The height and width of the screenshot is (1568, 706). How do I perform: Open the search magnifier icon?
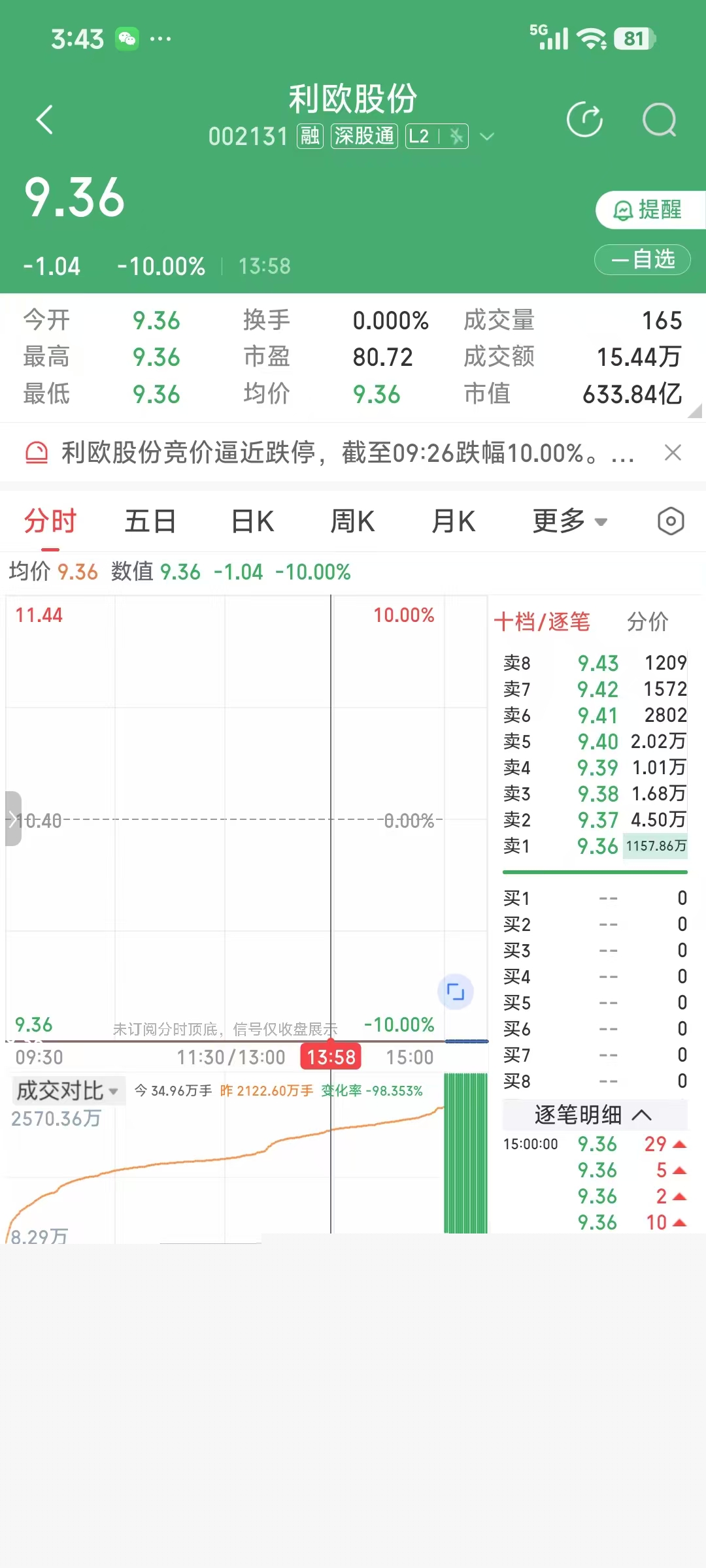point(659,120)
